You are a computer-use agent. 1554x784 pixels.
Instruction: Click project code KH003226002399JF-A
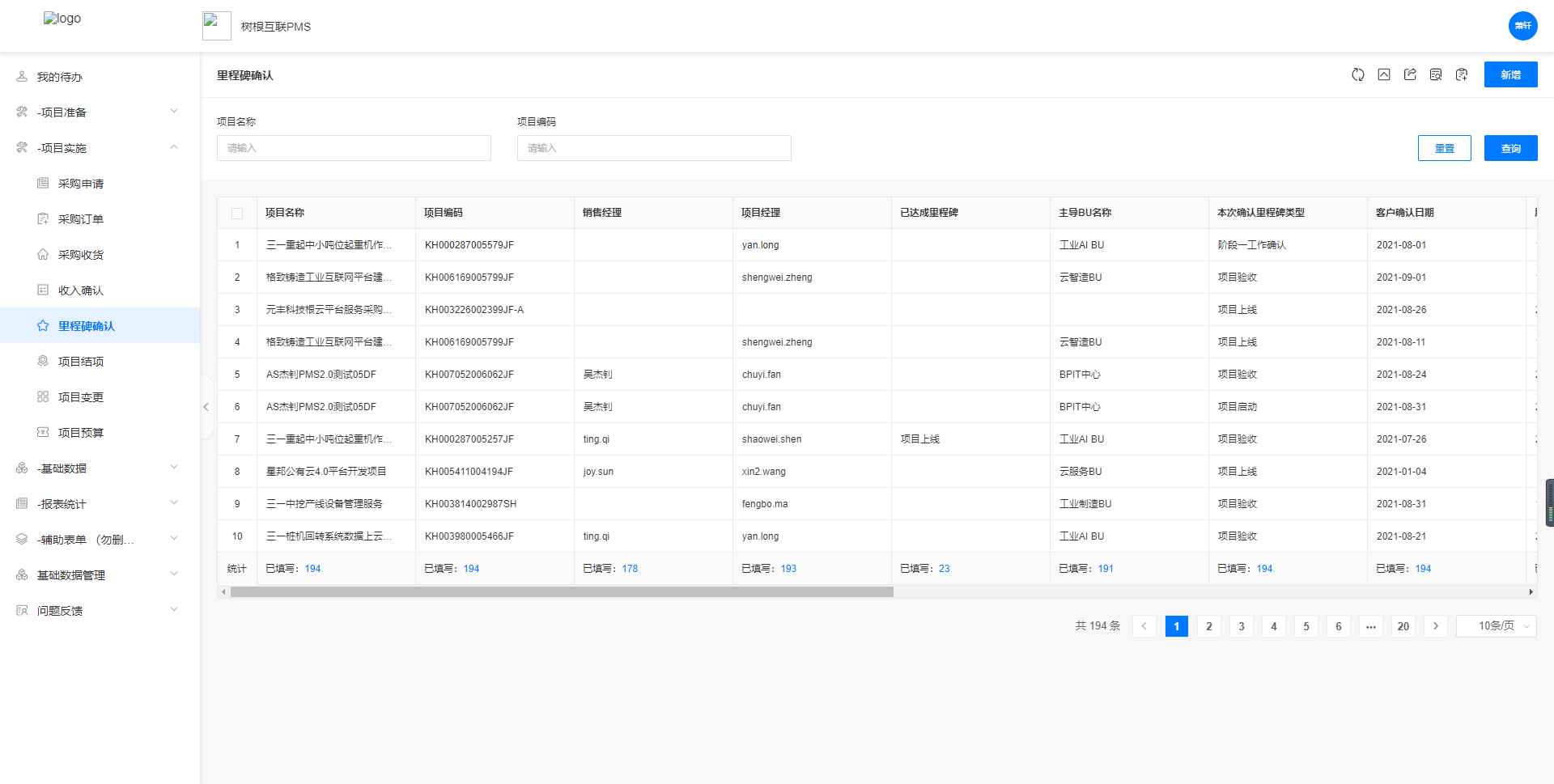474,310
